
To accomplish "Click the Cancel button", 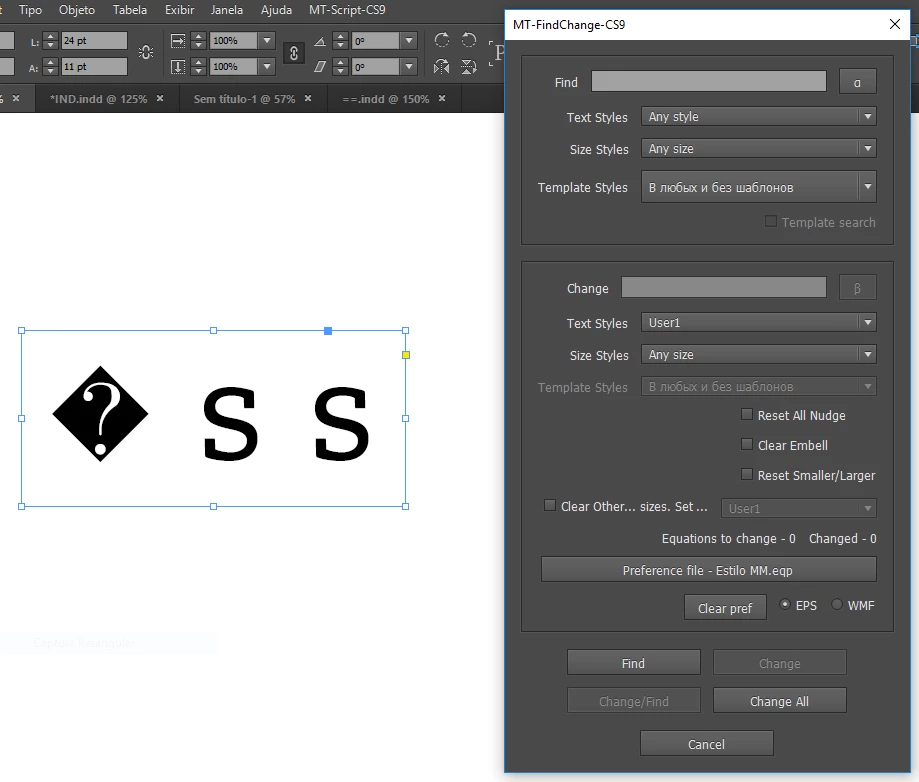I will [707, 743].
